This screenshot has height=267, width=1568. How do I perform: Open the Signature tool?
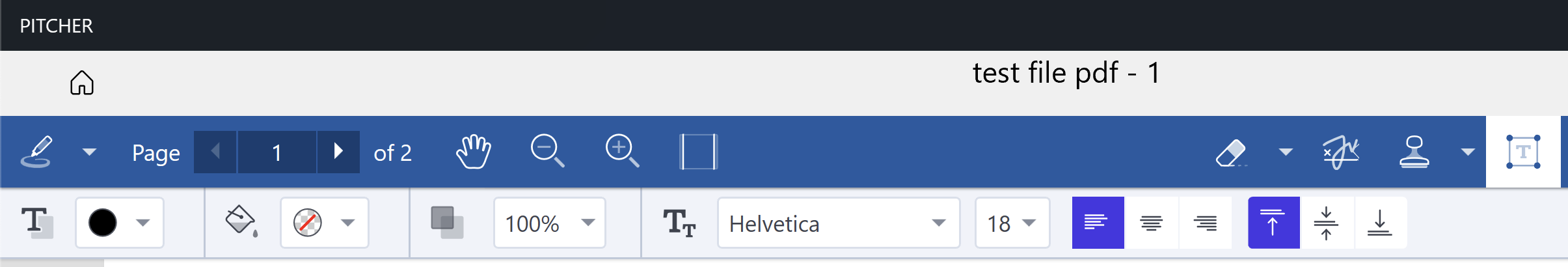tap(1341, 153)
